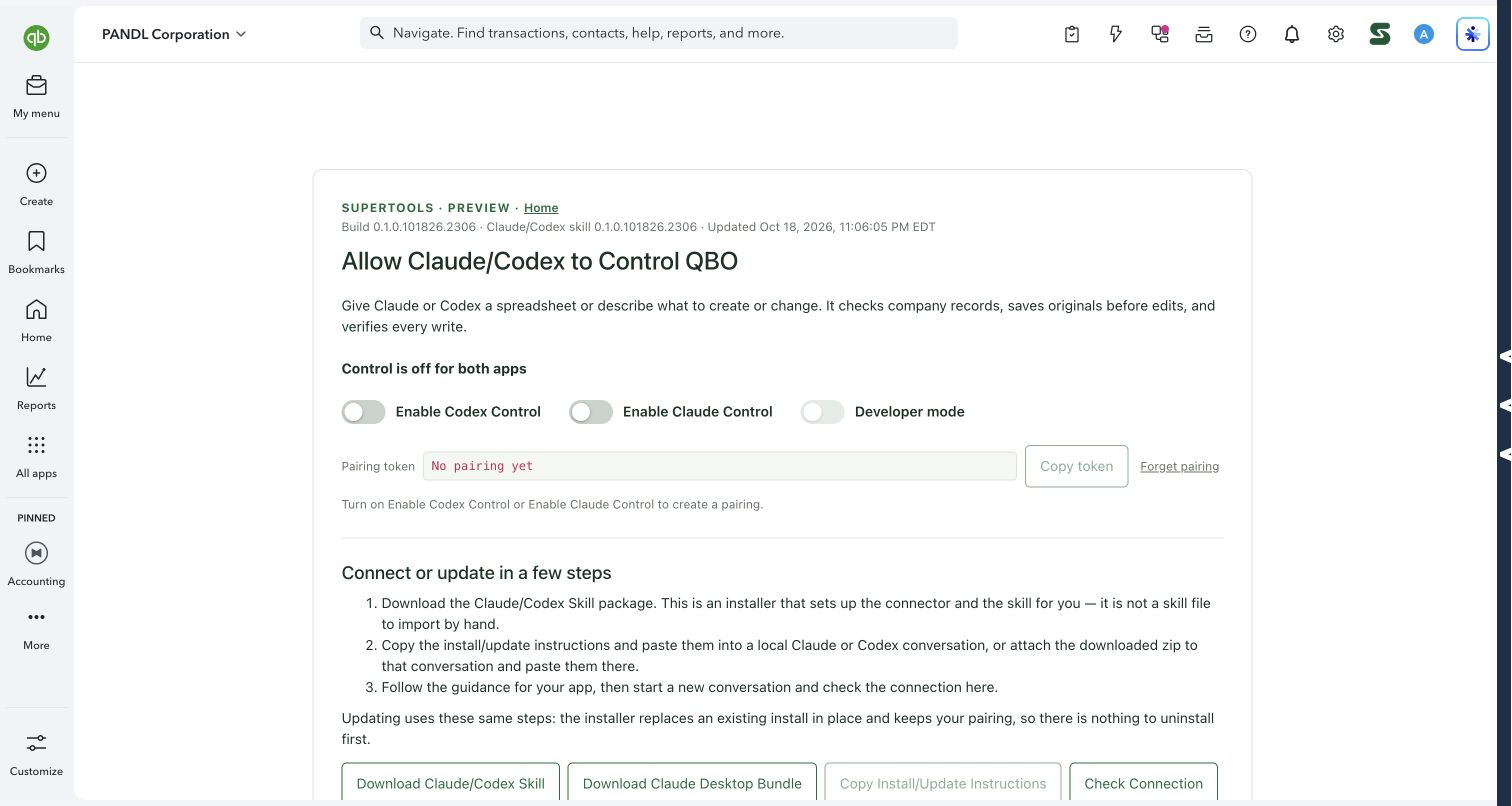Click the blue sparkle assistant icon

[x=1473, y=34]
